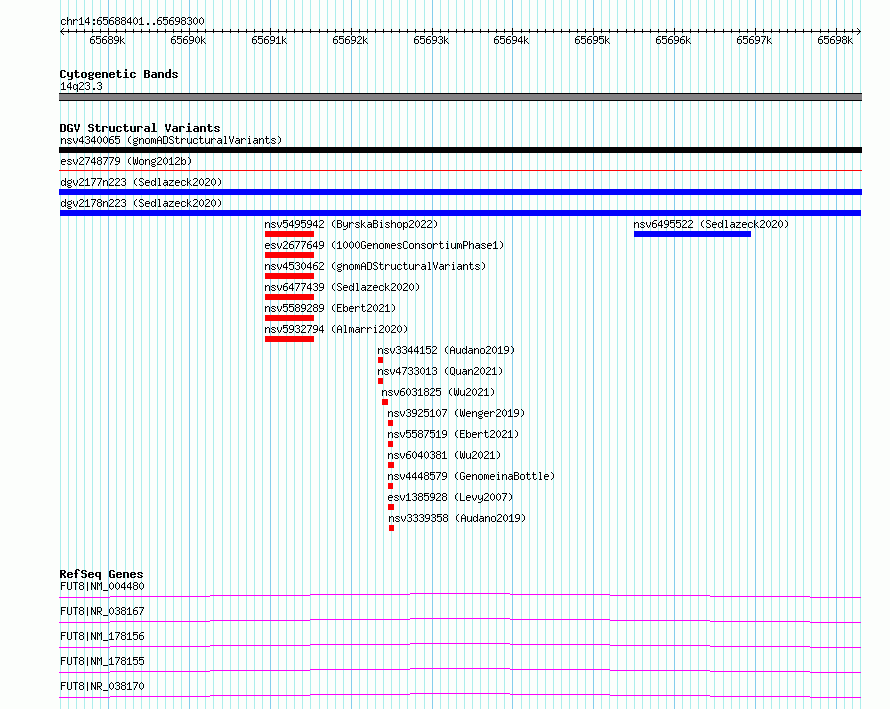Click the 65689k ruler position
Image resolution: width=890 pixels, height=709 pixels.
click(107, 40)
